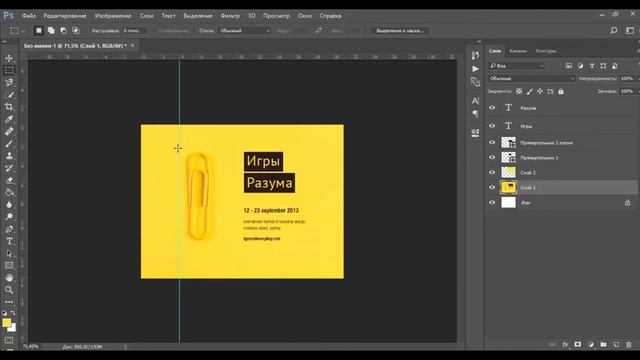Viewport: 640px width, 360px height.
Task: Select the Horizontal Type tool
Action: [x=9, y=241]
